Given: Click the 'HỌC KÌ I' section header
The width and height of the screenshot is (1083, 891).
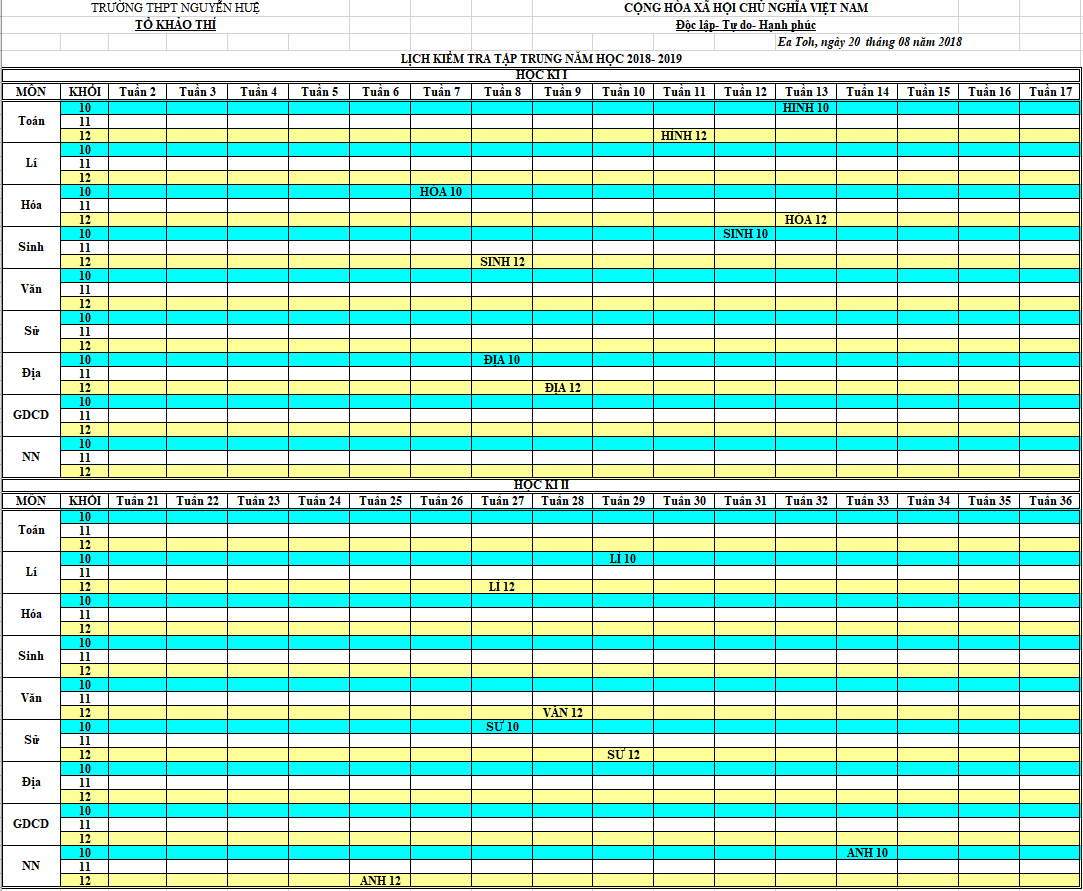Looking at the screenshot, I should [541, 75].
